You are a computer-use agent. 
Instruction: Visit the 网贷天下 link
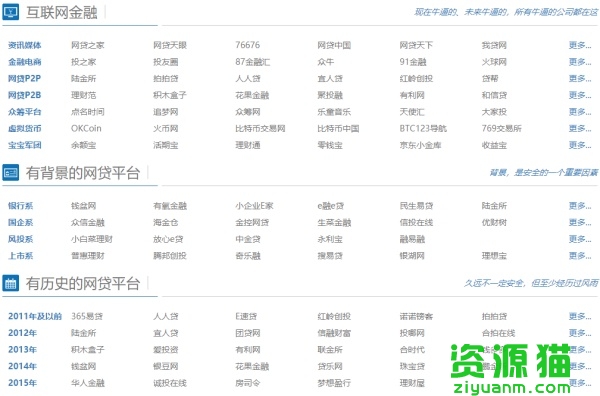pos(416,45)
